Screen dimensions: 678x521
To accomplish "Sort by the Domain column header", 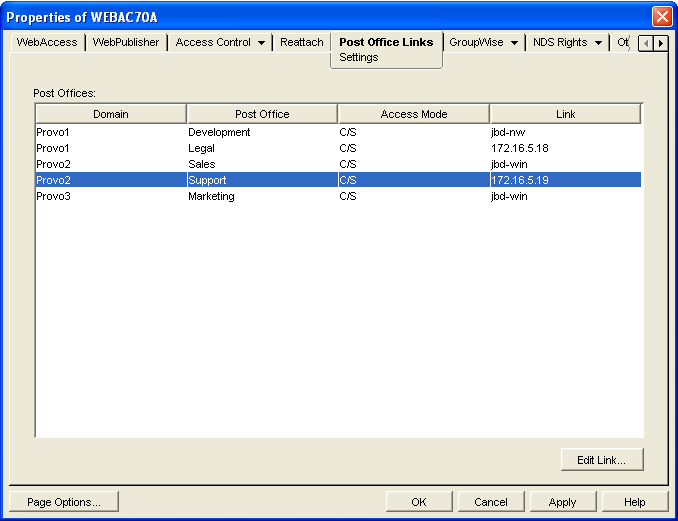I will 111,114.
